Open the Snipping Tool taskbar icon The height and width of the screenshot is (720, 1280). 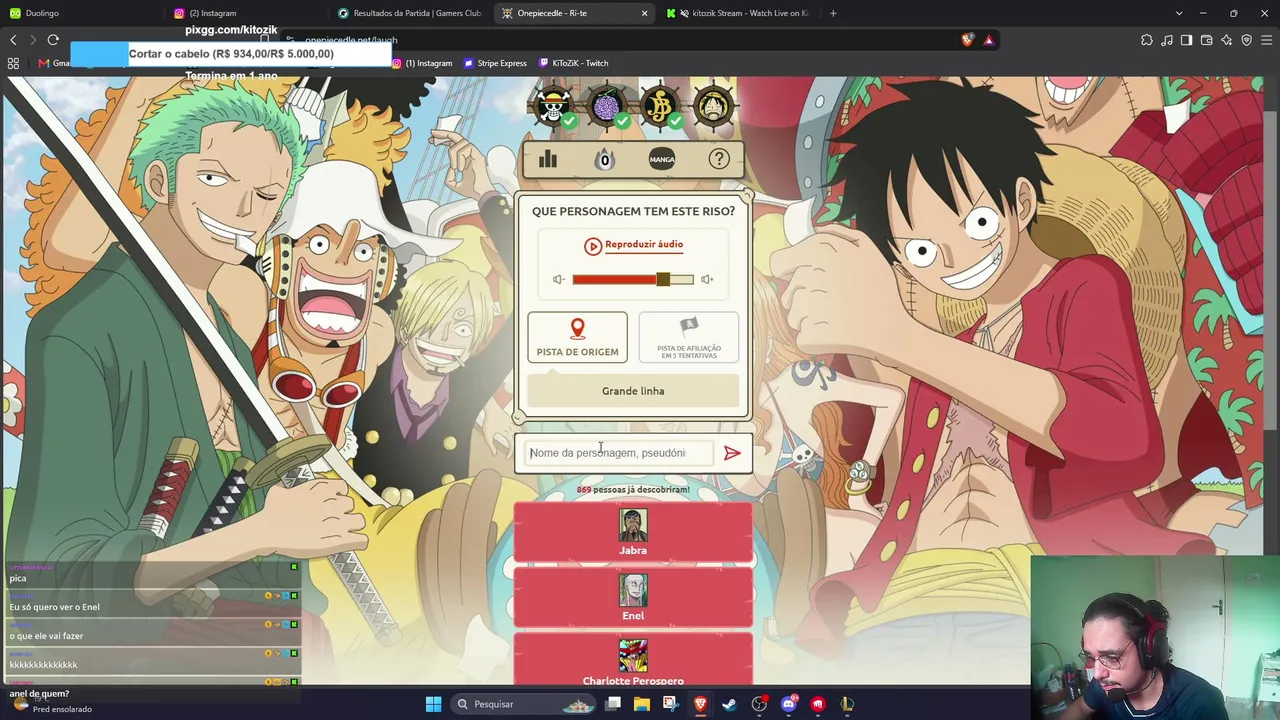[670, 704]
